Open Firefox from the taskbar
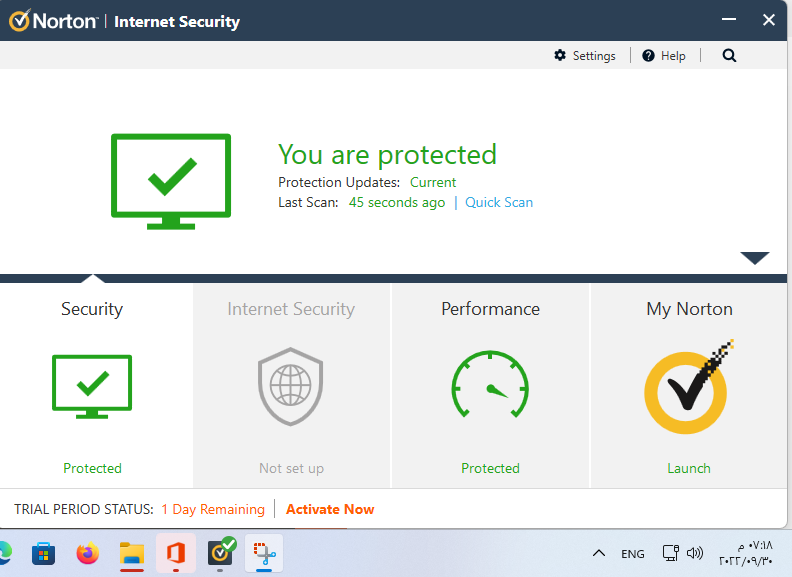792x577 pixels. (88, 553)
